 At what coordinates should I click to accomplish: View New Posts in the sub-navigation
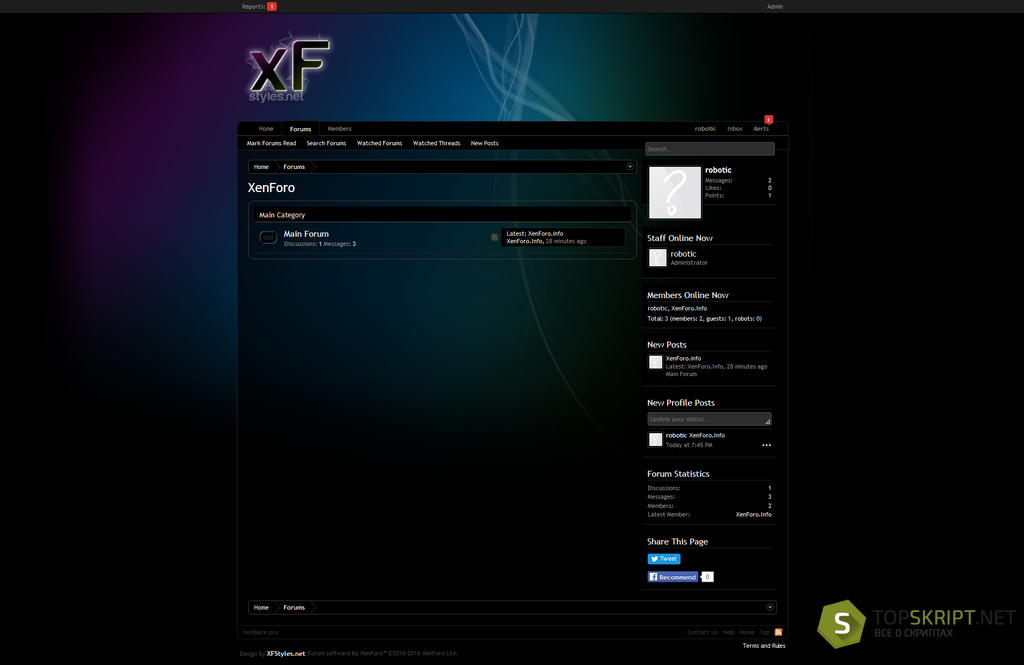pos(485,143)
